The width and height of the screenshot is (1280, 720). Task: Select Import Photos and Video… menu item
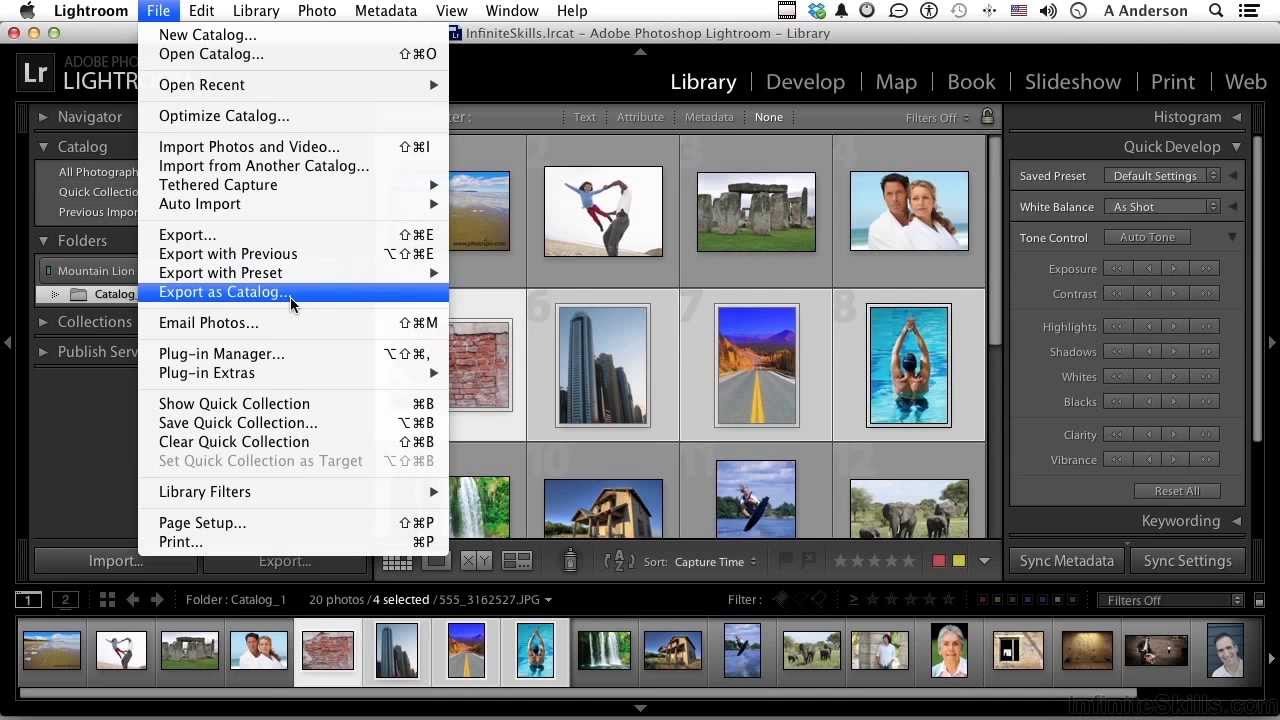click(293, 147)
